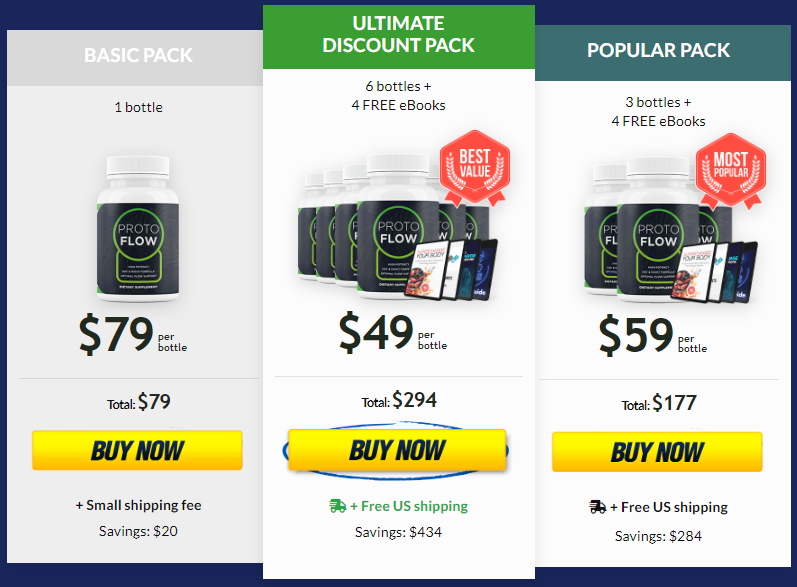Click the single Proto Flow bottle image

(138, 228)
